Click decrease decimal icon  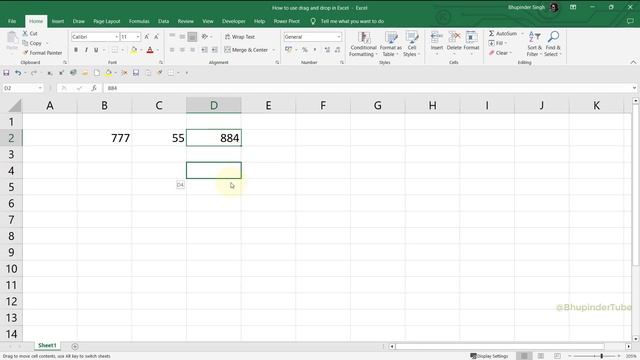coord(338,50)
